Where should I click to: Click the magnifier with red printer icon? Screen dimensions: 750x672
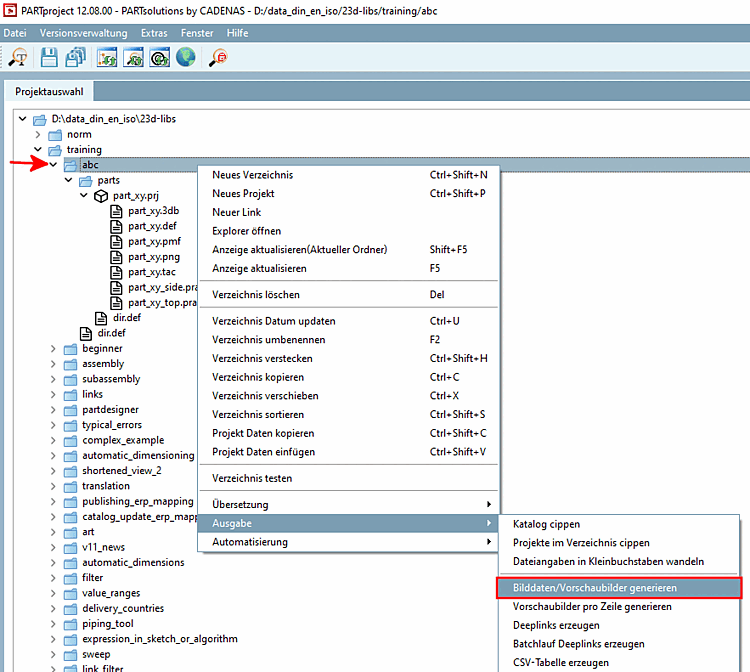tap(218, 57)
